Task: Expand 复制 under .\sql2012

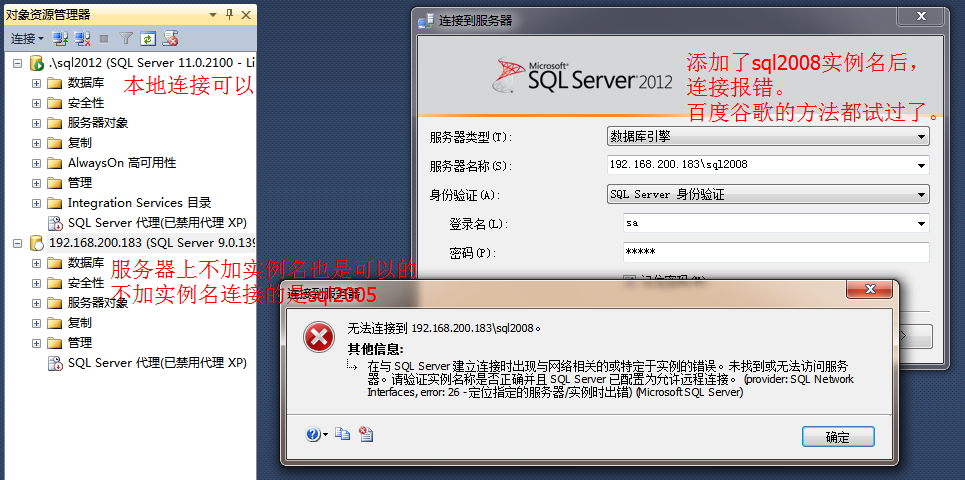Action: click(x=37, y=143)
